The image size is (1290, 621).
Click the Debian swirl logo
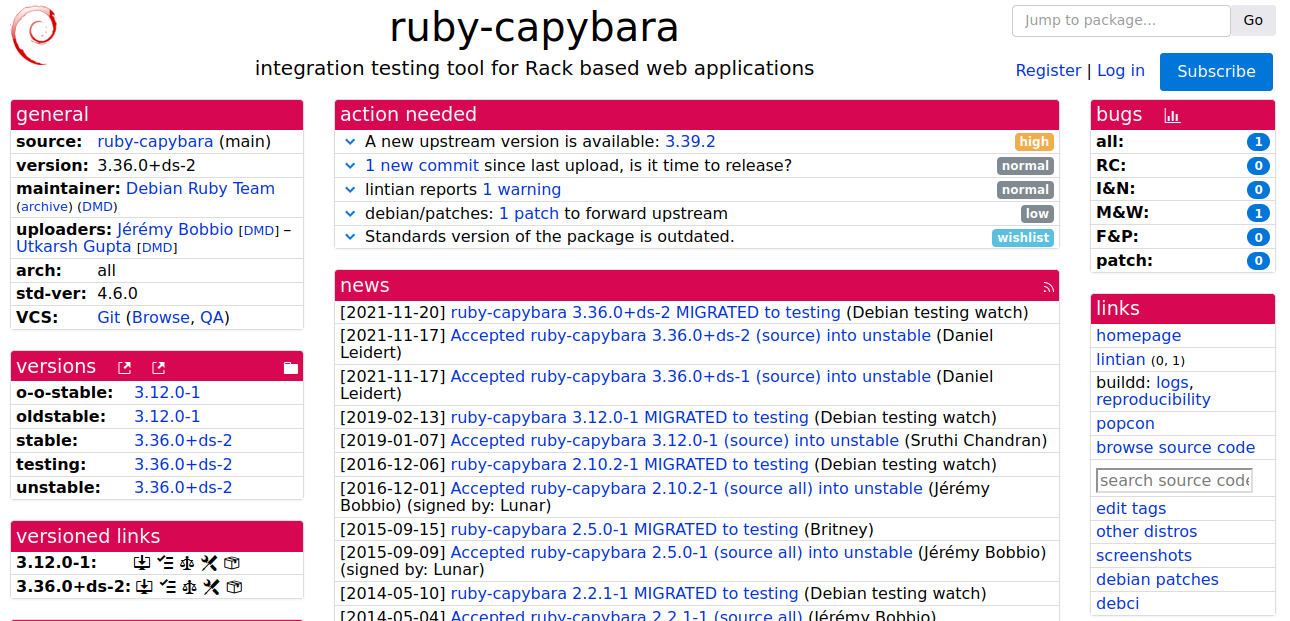point(33,35)
